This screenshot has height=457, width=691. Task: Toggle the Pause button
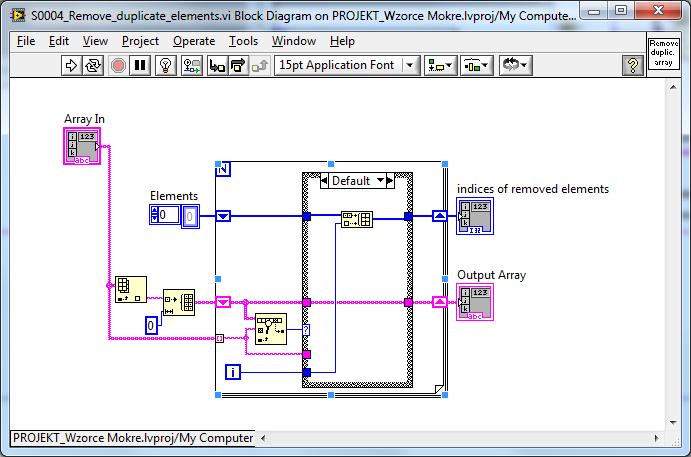click(x=140, y=66)
